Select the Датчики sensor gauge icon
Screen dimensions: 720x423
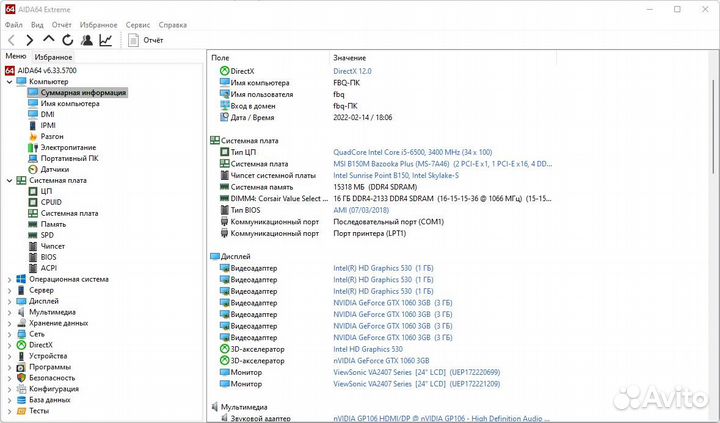(x=33, y=169)
